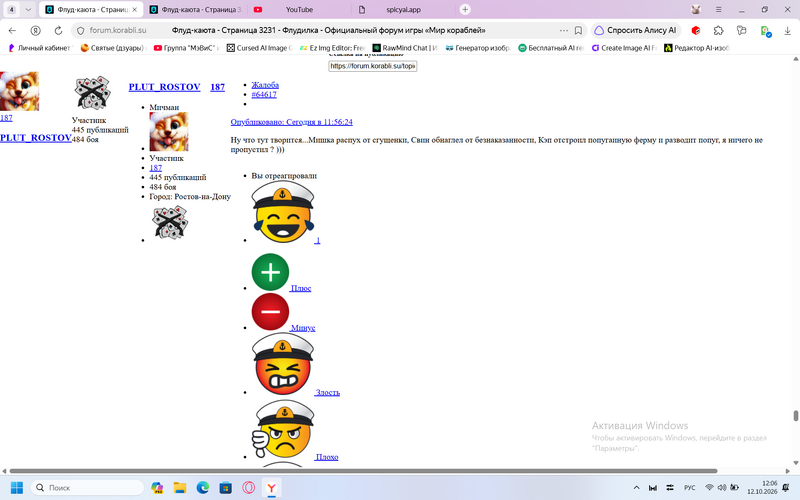Open Cursed AI Image bookmark

tap(259, 48)
